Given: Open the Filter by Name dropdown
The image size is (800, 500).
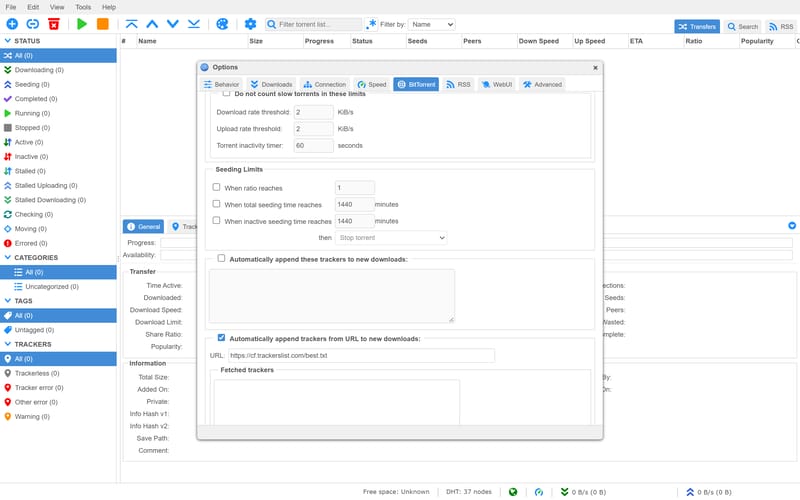Looking at the screenshot, I should point(432,24).
